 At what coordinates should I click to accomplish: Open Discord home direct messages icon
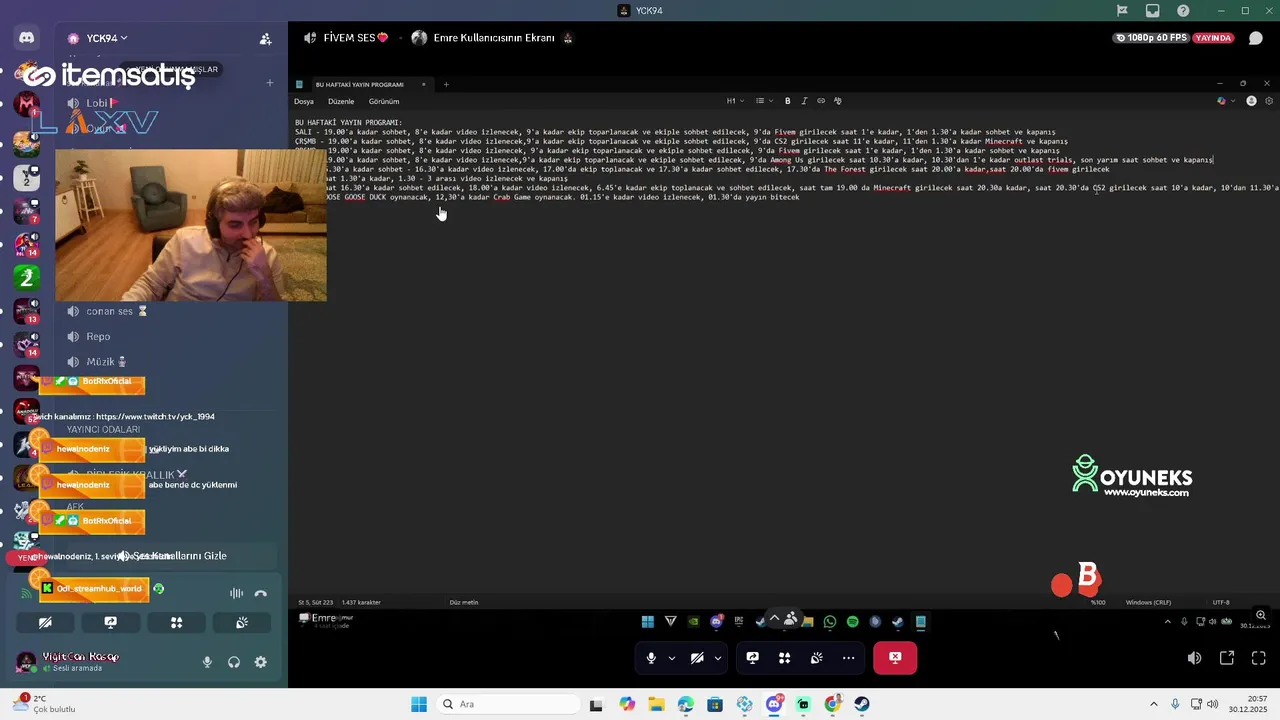pyautogui.click(x=26, y=38)
